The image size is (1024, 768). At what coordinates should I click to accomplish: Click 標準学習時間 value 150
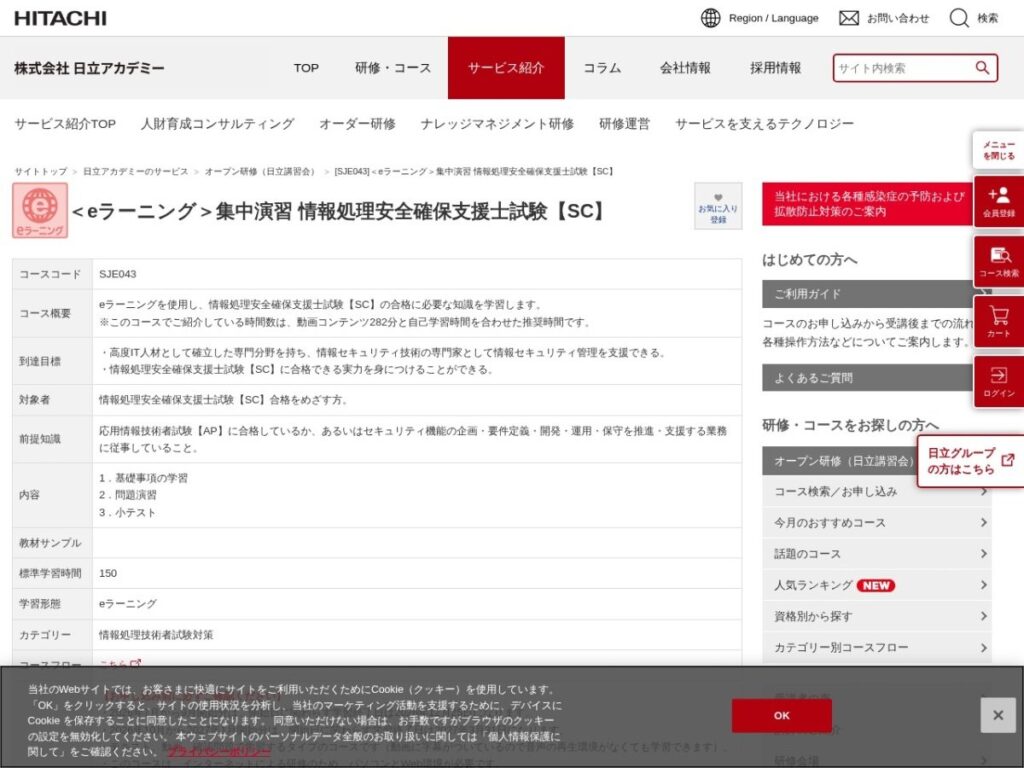(108, 573)
